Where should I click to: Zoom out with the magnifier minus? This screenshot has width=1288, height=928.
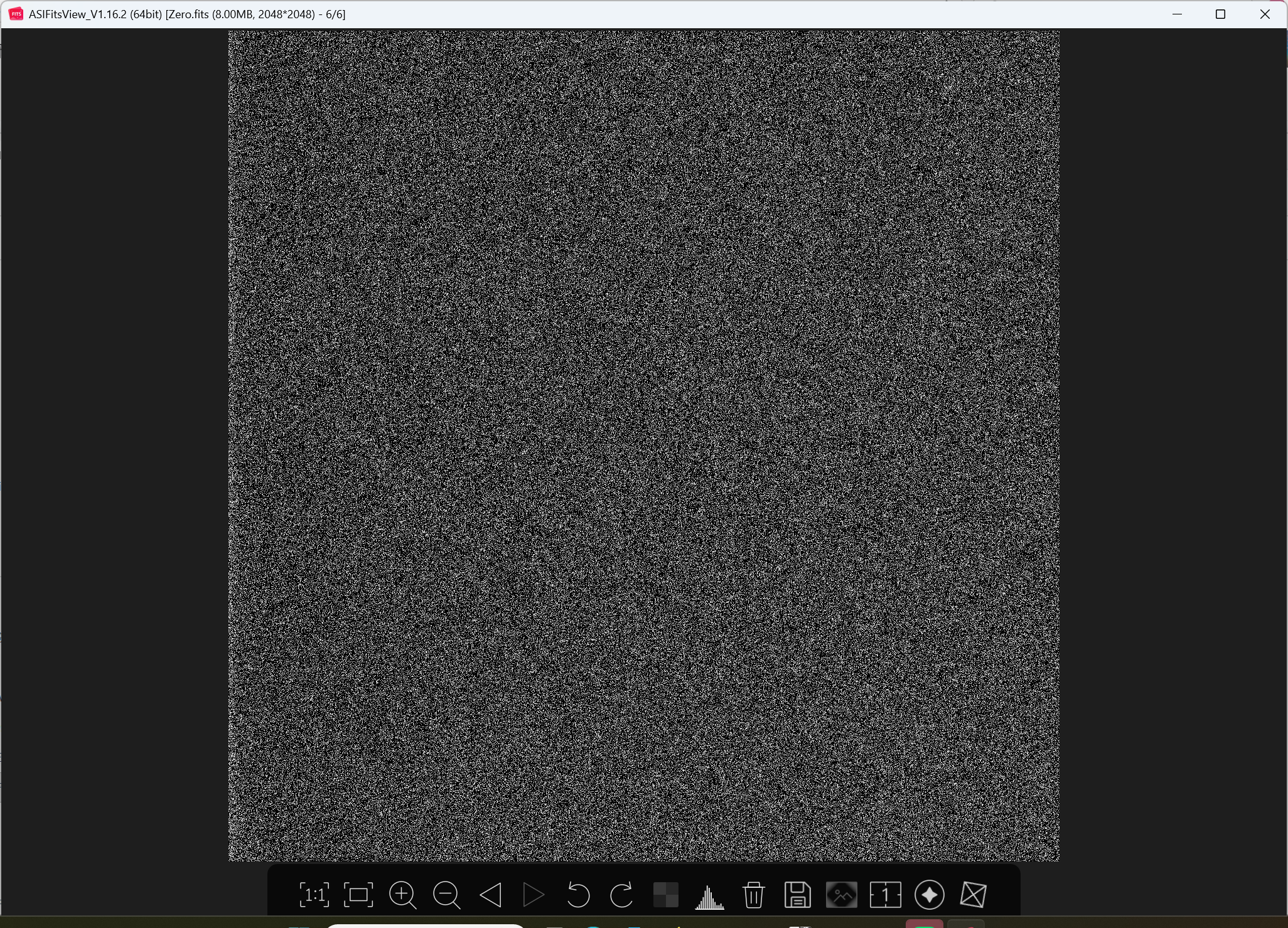point(446,895)
